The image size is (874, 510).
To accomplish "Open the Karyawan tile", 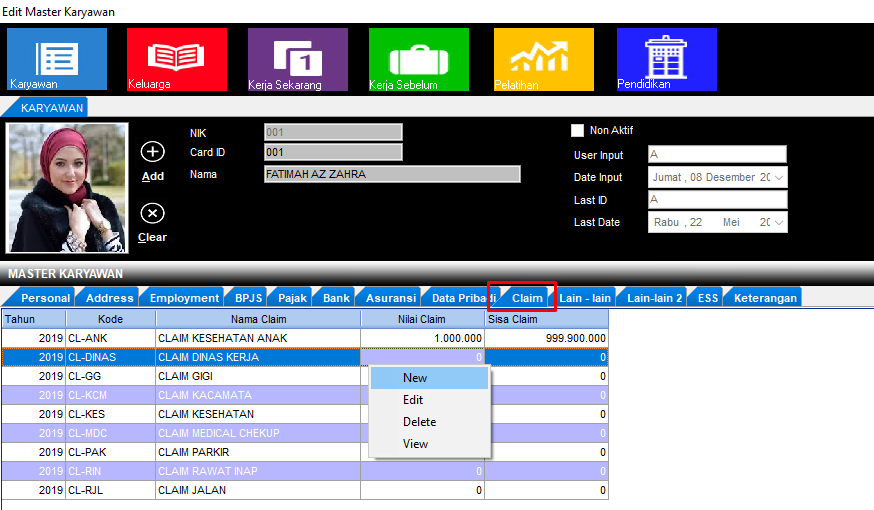I will tap(57, 59).
